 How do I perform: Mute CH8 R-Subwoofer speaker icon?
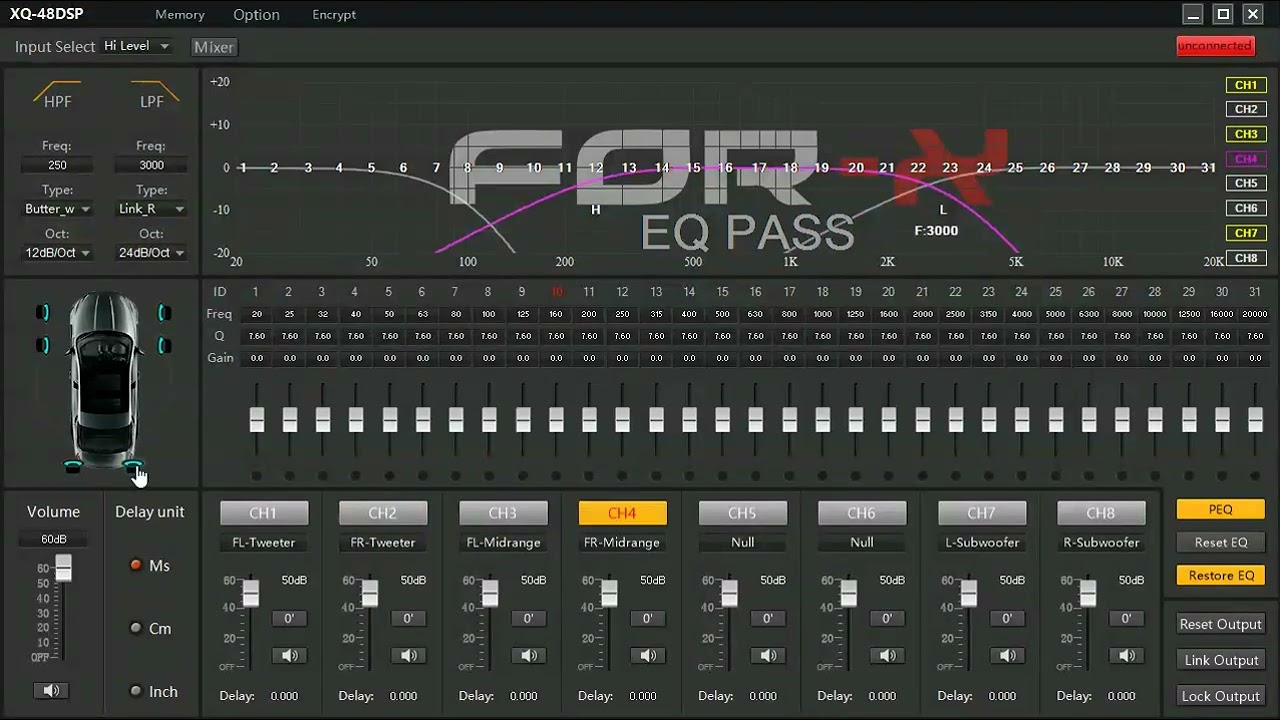coord(1127,656)
